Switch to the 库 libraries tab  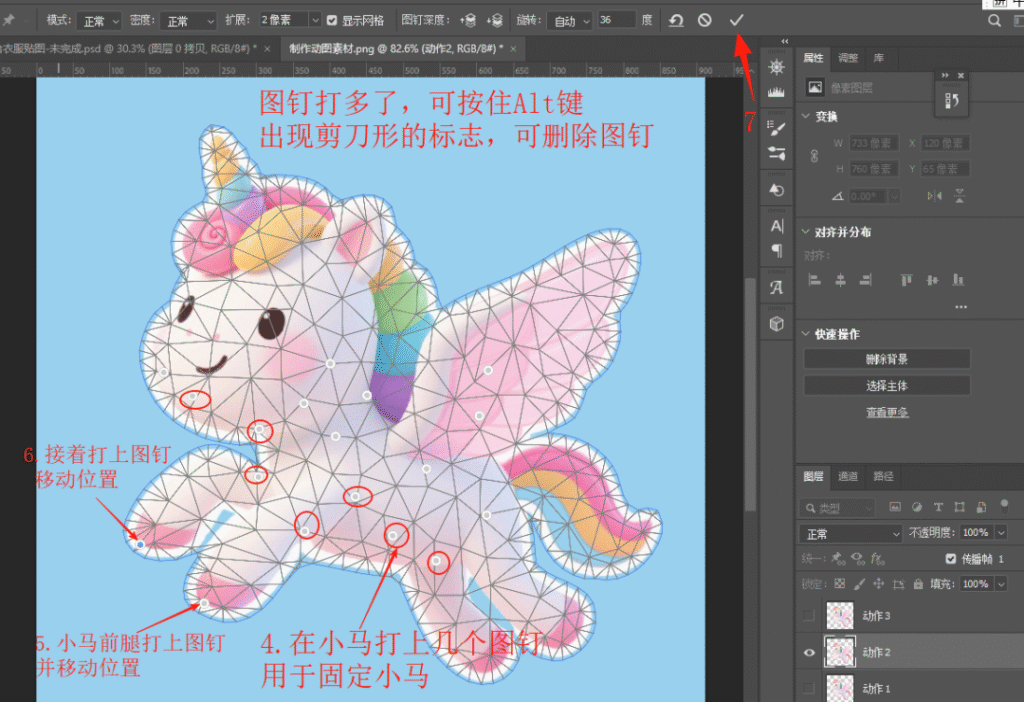click(x=879, y=58)
